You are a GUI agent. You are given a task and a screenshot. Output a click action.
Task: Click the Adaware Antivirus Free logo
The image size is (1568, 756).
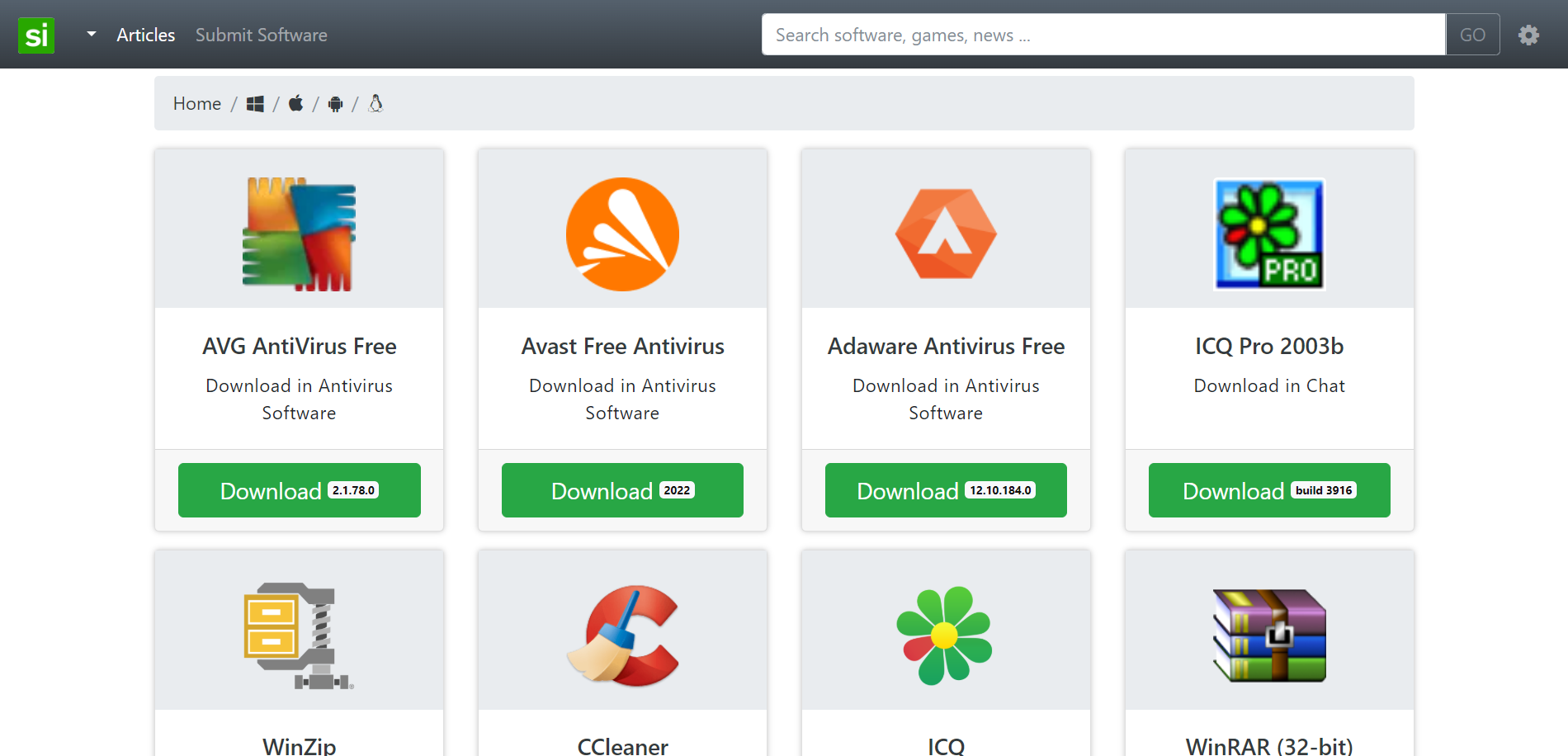coord(946,234)
